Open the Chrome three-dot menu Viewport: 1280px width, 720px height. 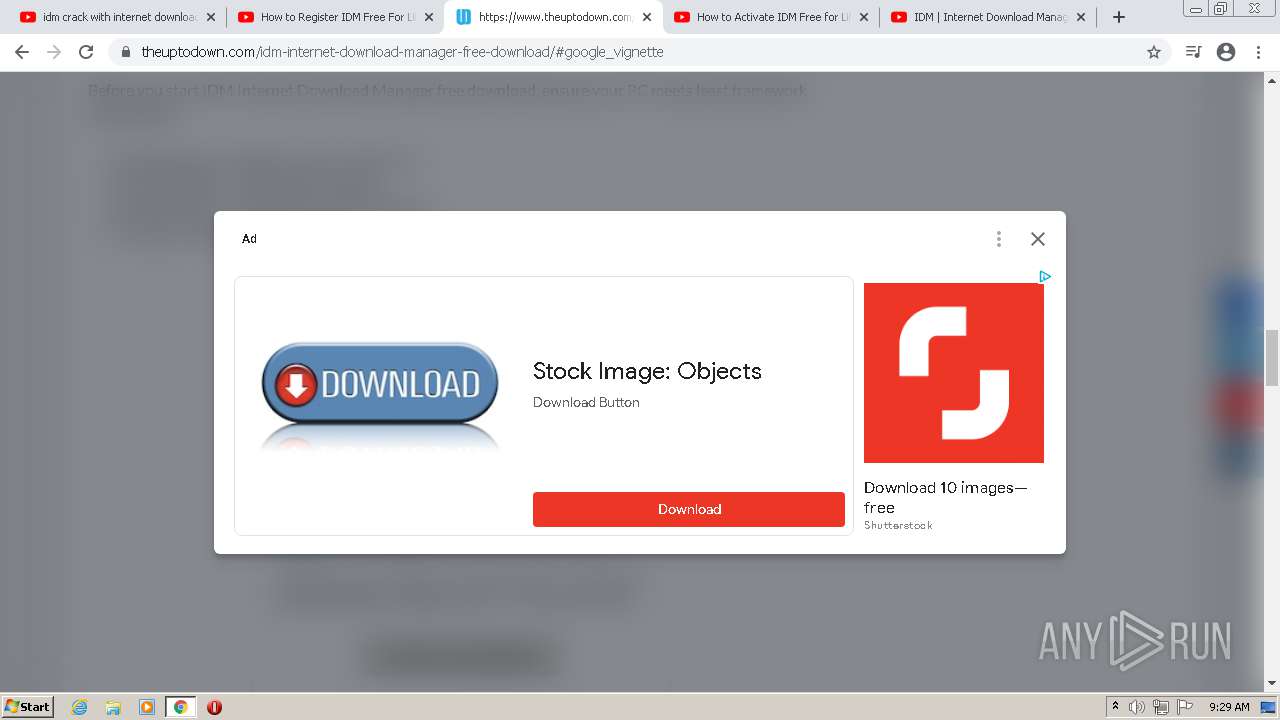[x=1258, y=52]
